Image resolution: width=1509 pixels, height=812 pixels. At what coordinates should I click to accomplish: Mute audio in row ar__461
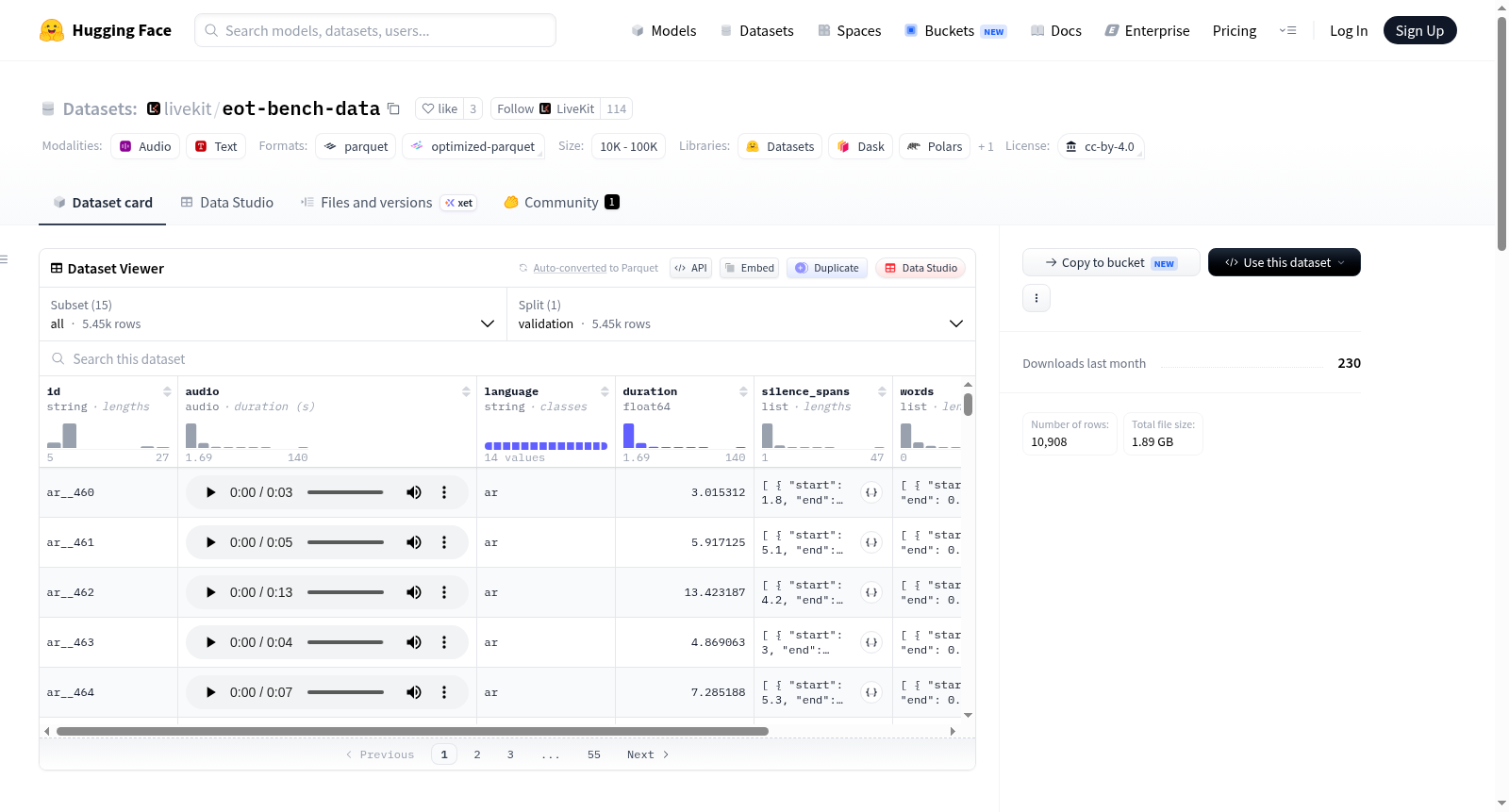[x=414, y=542]
